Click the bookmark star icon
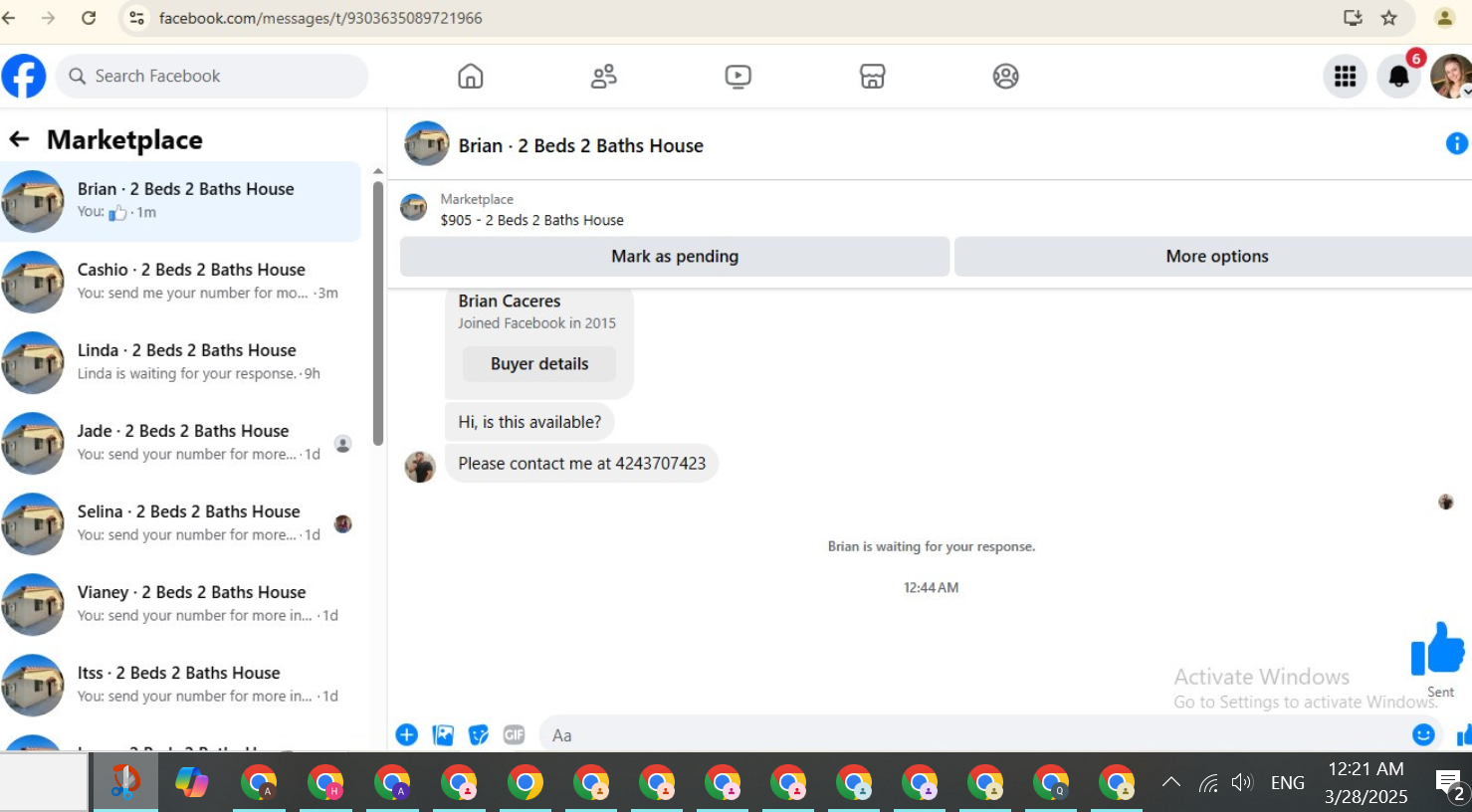Viewport: 1472px width, 812px height. click(1389, 18)
